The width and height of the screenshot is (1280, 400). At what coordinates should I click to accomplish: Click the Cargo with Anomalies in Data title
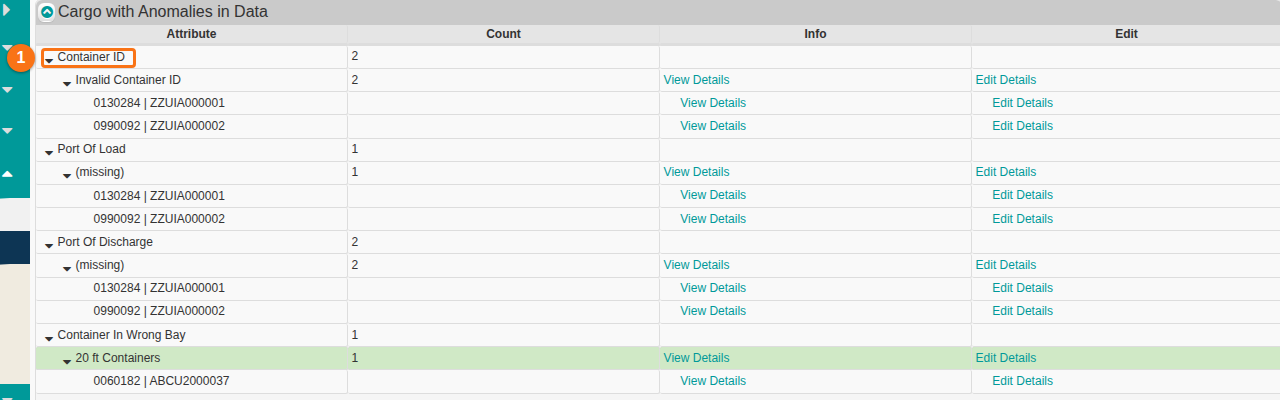pyautogui.click(x=163, y=13)
